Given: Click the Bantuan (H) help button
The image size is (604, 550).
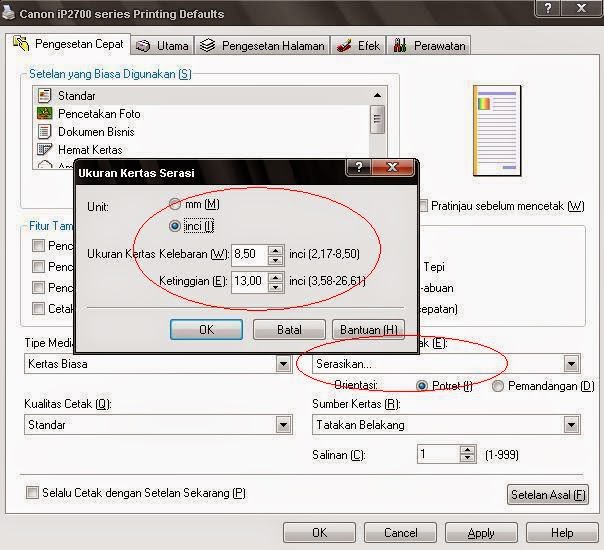Looking at the screenshot, I should point(368,329).
